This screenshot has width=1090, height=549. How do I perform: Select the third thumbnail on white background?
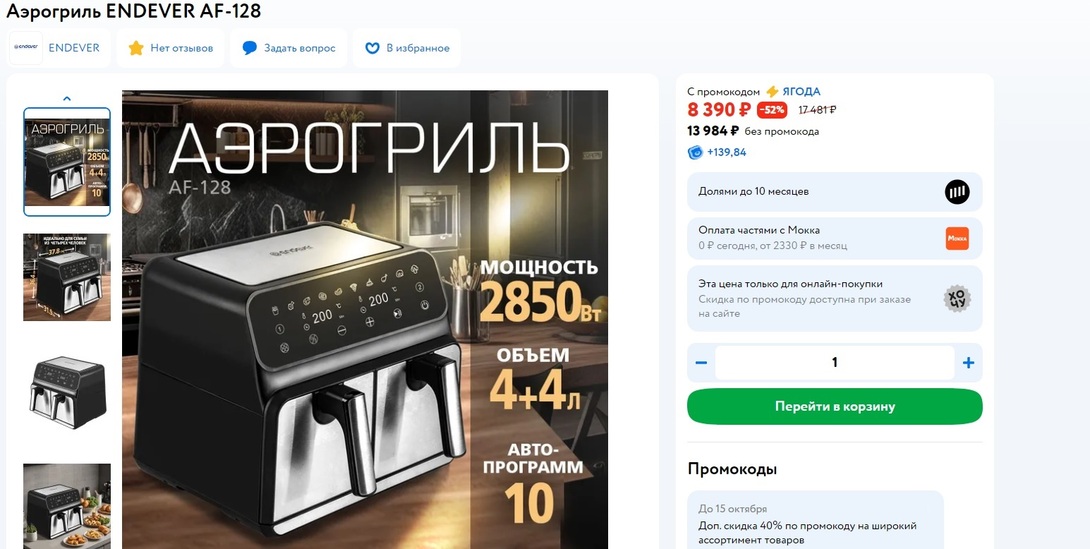[67, 392]
